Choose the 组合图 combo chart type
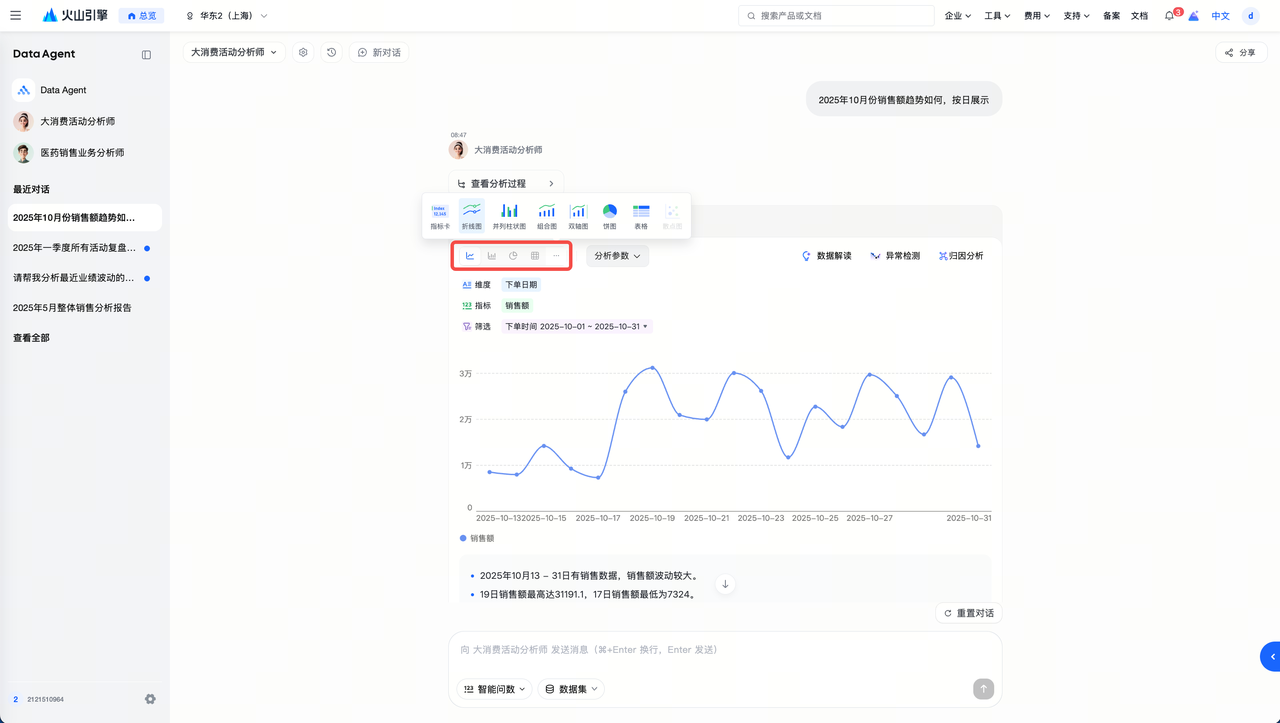 [547, 217]
